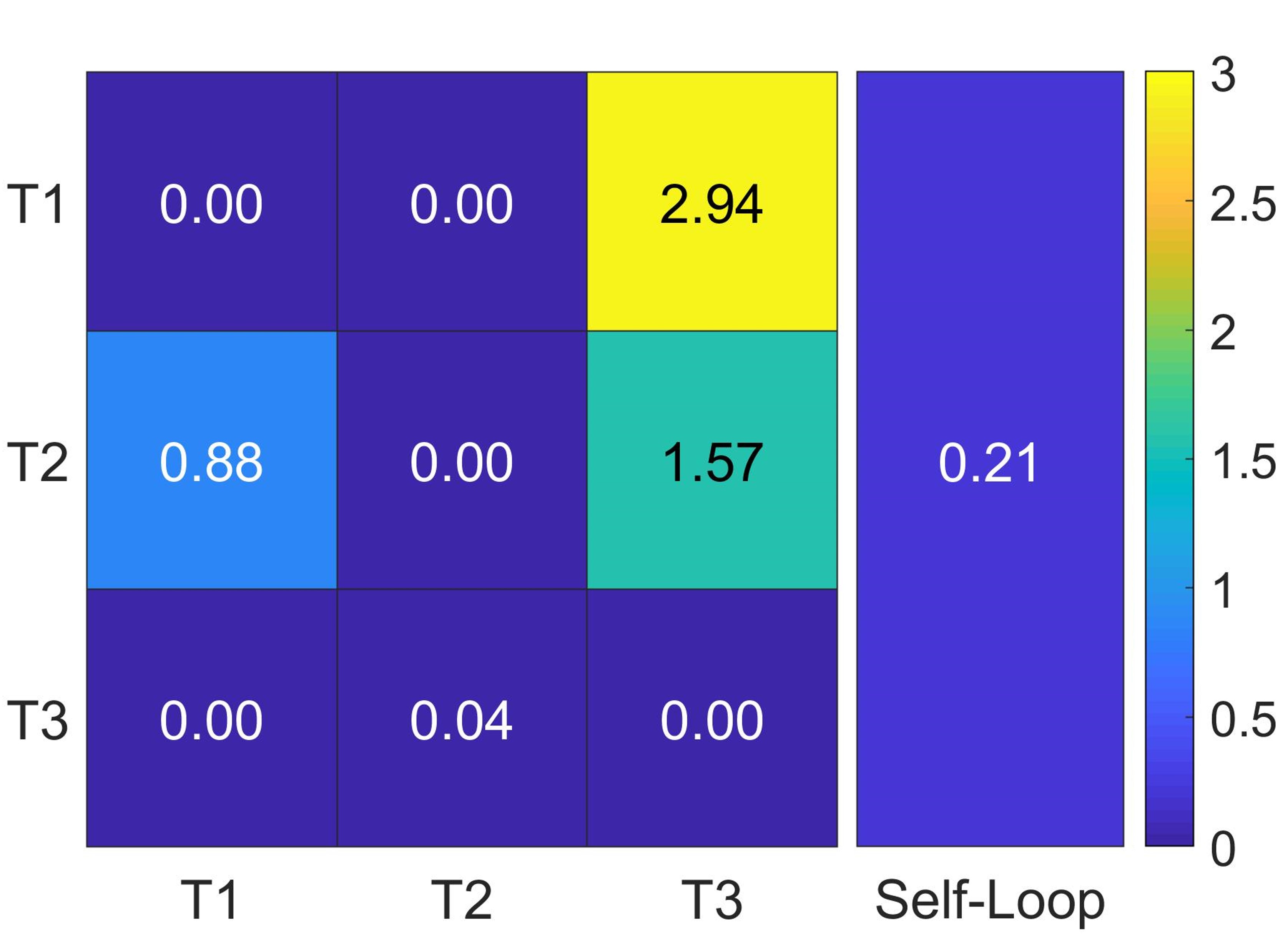Click the 0.21 value in Self-Loop bar
Viewport: 1283px width, 952px height.
[x=989, y=463]
